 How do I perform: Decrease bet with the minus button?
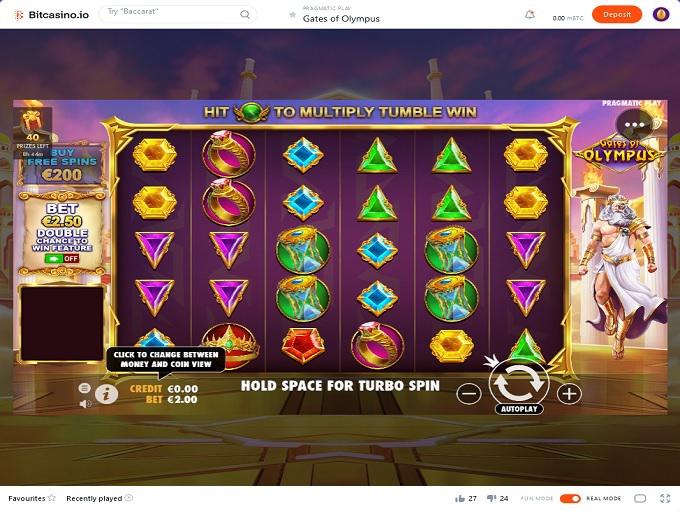[x=469, y=394]
